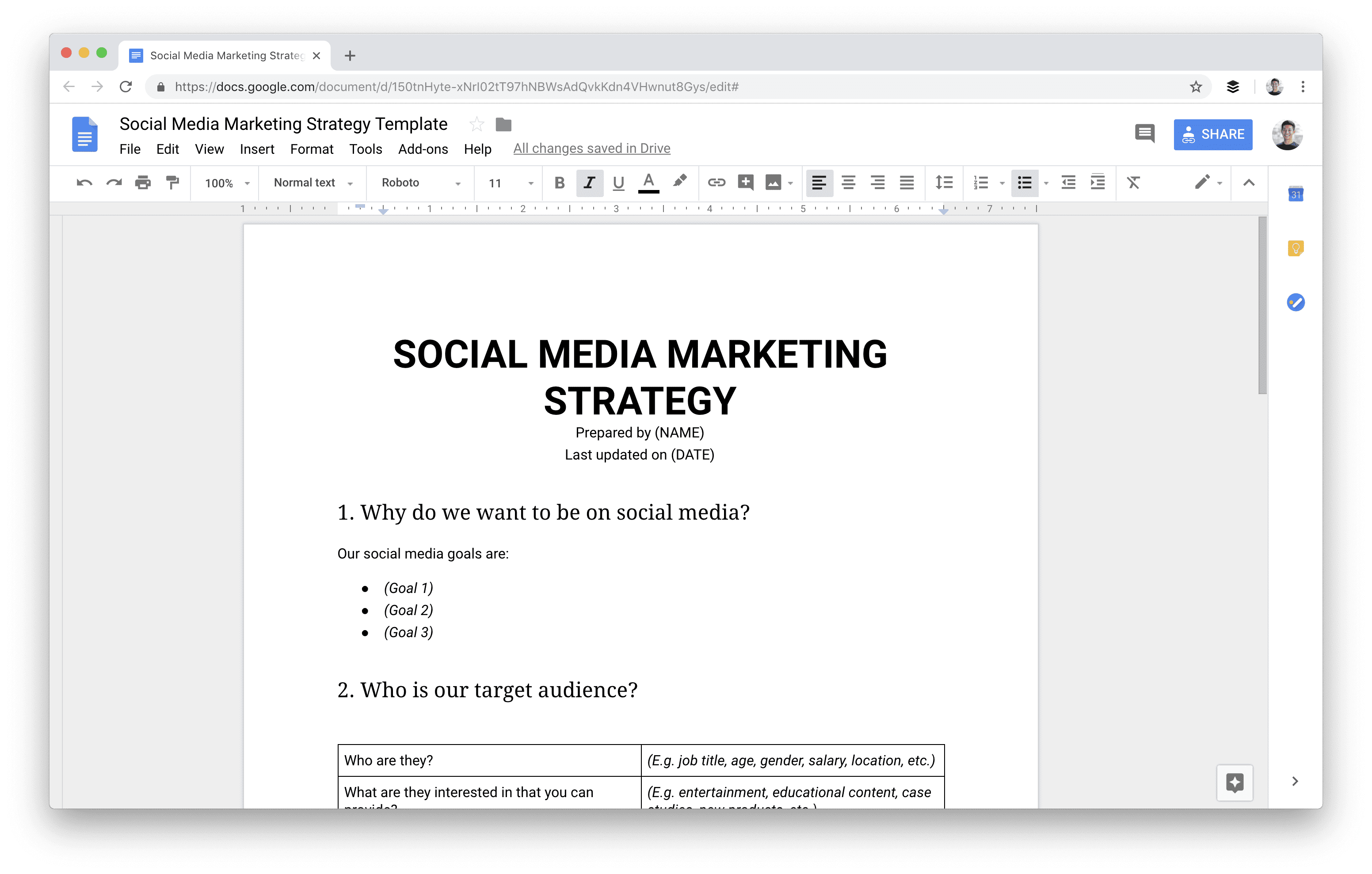Screen dimensions: 1372x874
Task: Add a comment using toolbar icon
Action: pyautogui.click(x=745, y=182)
